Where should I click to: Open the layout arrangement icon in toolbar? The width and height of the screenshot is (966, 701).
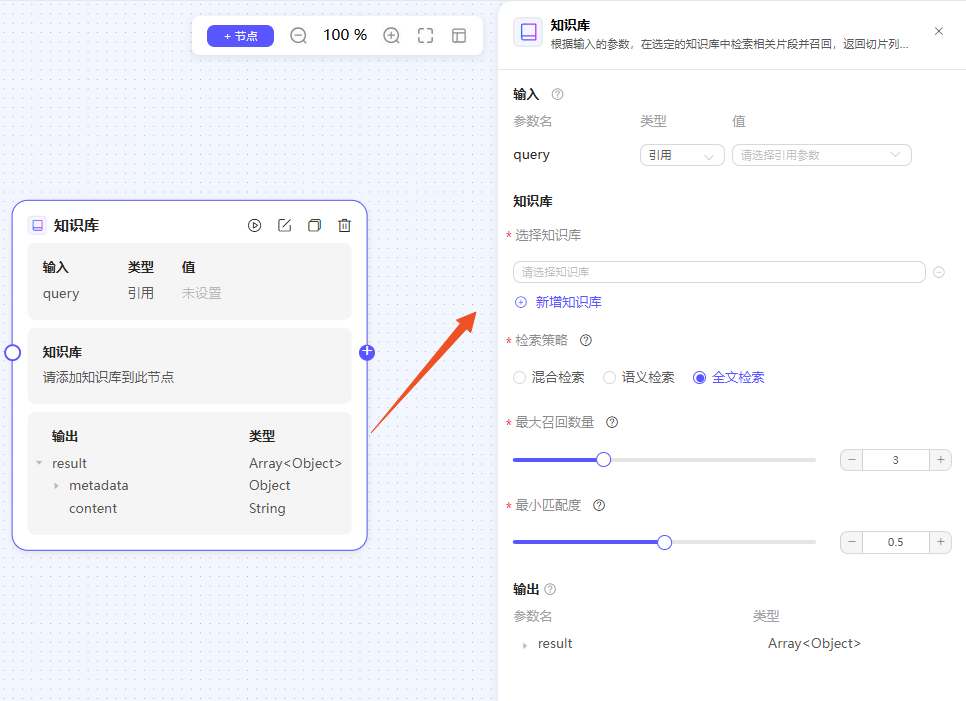[x=459, y=36]
